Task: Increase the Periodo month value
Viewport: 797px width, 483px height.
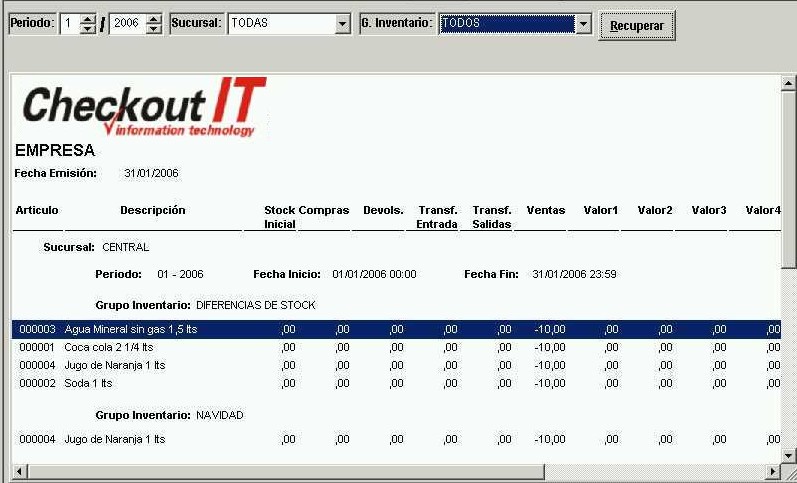Action: 87,18
